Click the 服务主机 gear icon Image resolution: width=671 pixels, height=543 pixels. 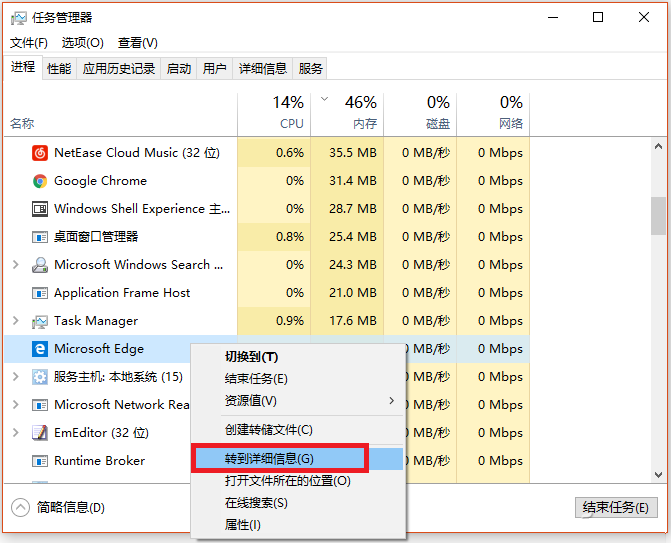(40, 377)
